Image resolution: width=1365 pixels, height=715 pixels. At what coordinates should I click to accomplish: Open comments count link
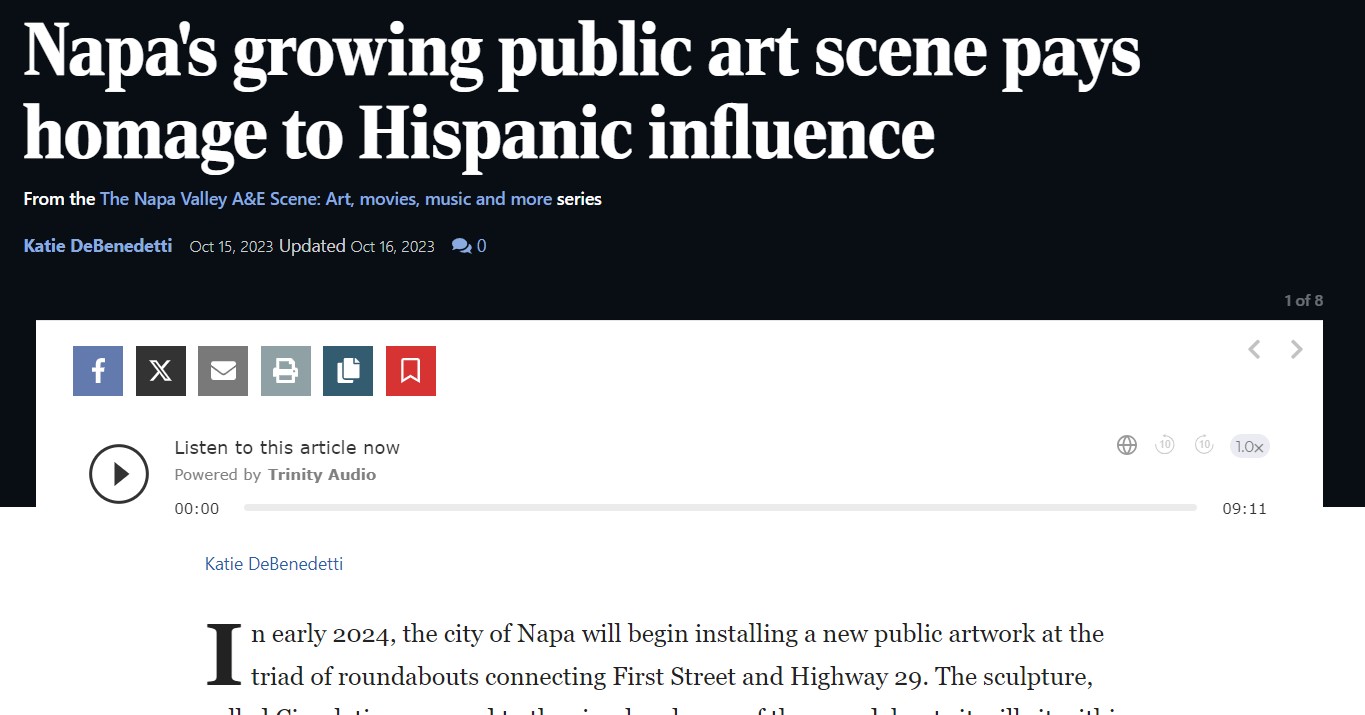point(469,246)
